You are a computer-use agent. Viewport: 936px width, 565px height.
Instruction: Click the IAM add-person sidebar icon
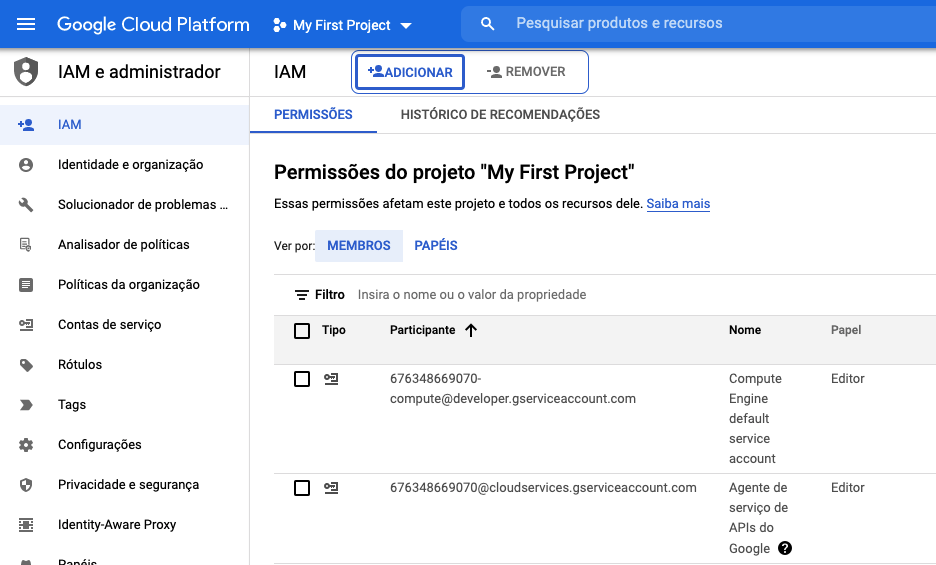coord(26,125)
